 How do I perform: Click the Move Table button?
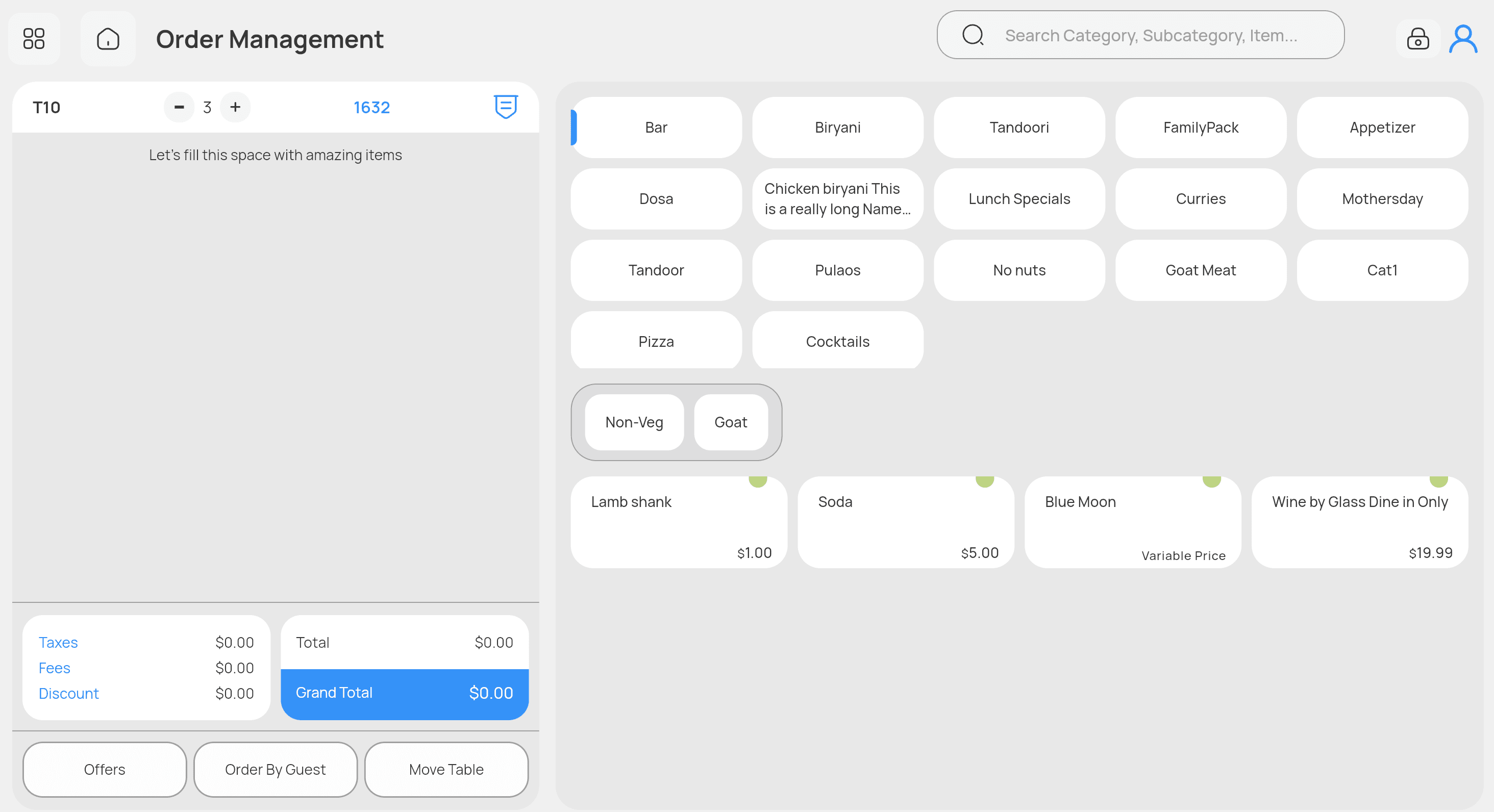point(446,769)
